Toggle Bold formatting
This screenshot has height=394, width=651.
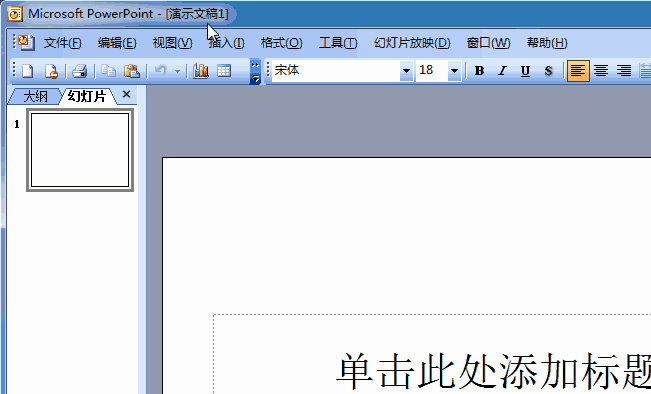tap(480, 71)
